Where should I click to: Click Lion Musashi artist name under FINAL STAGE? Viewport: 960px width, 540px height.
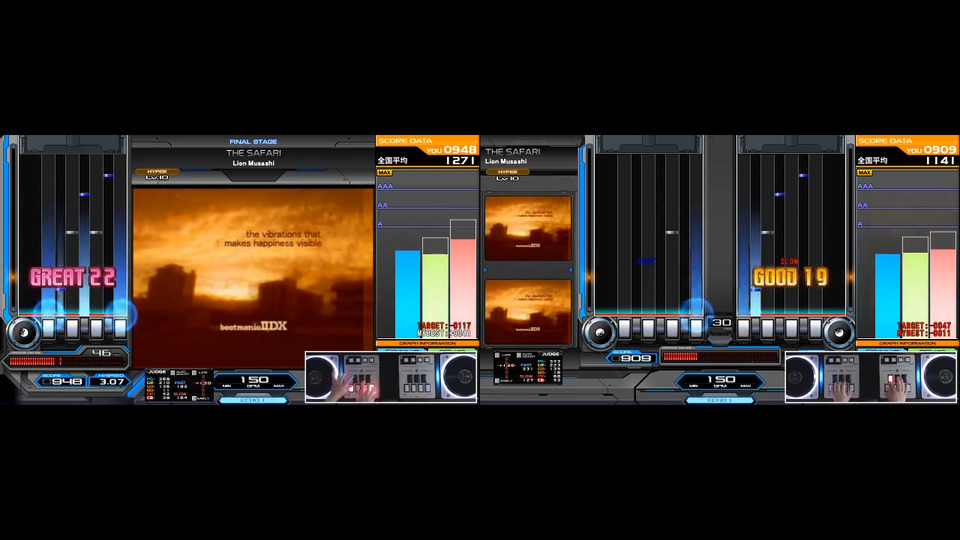point(253,163)
